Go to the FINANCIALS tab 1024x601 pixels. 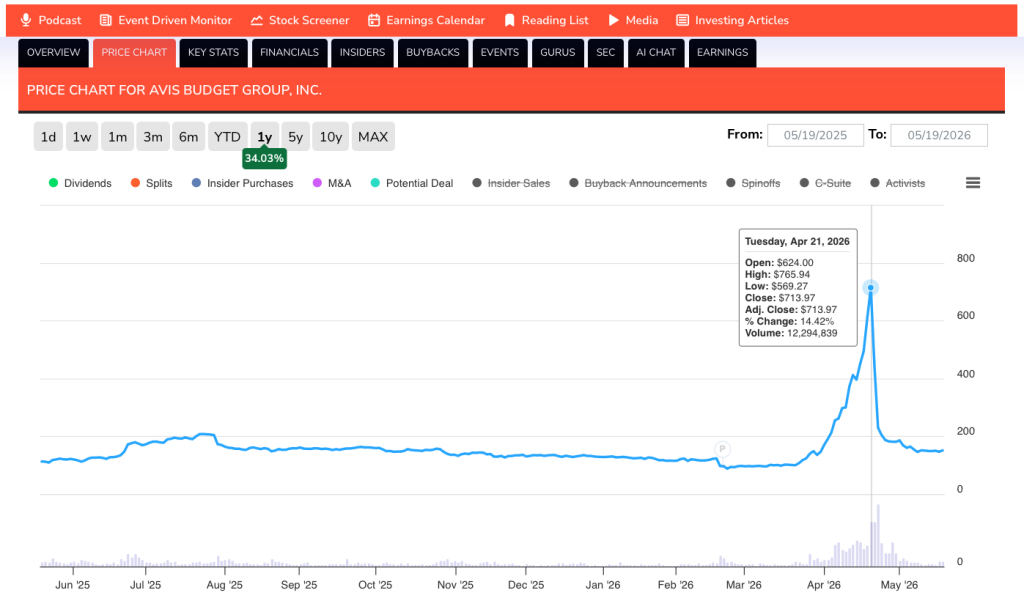[289, 52]
